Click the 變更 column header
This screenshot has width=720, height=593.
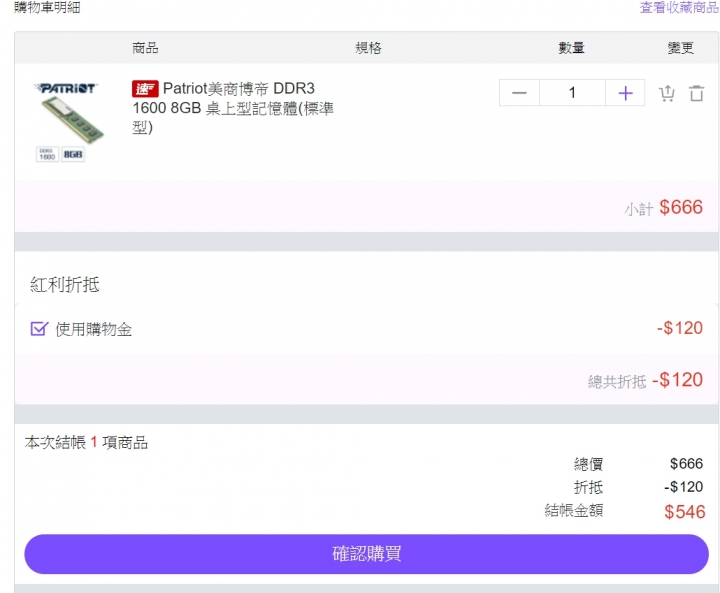click(681, 48)
